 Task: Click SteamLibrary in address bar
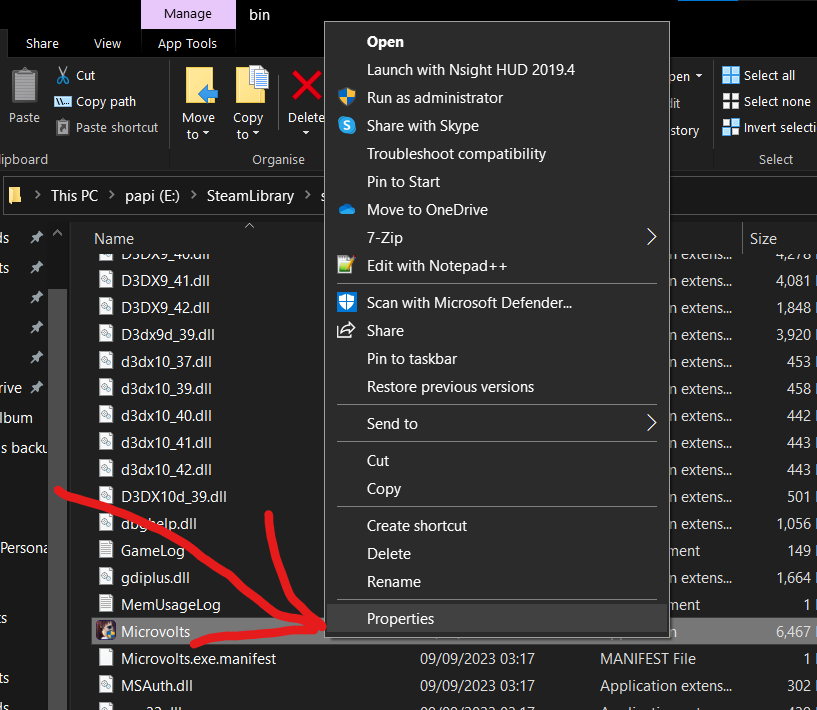coord(251,195)
